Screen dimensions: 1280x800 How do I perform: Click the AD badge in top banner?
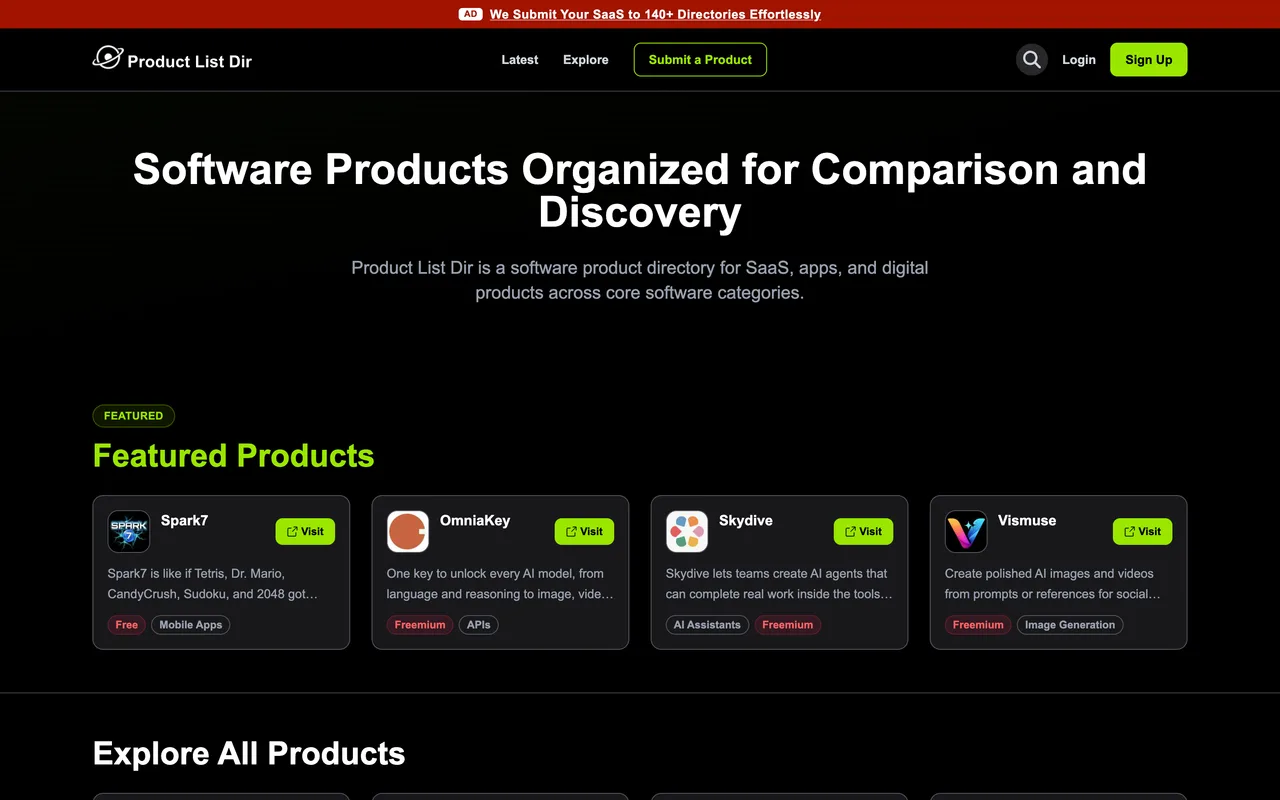coord(470,14)
